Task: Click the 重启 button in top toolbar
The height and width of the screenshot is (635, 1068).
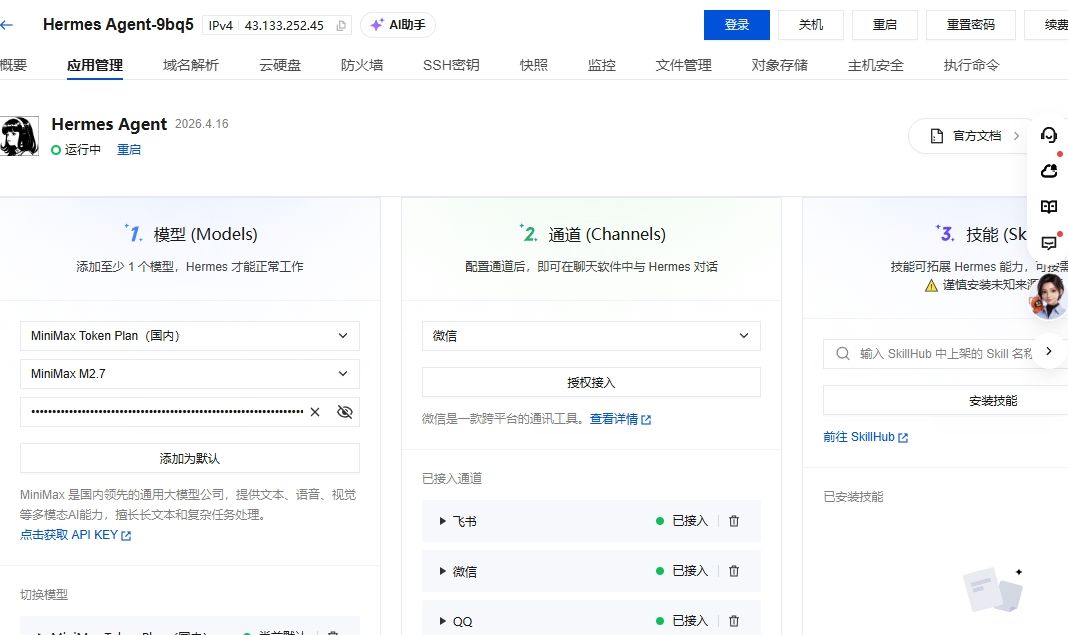Action: [x=884, y=25]
